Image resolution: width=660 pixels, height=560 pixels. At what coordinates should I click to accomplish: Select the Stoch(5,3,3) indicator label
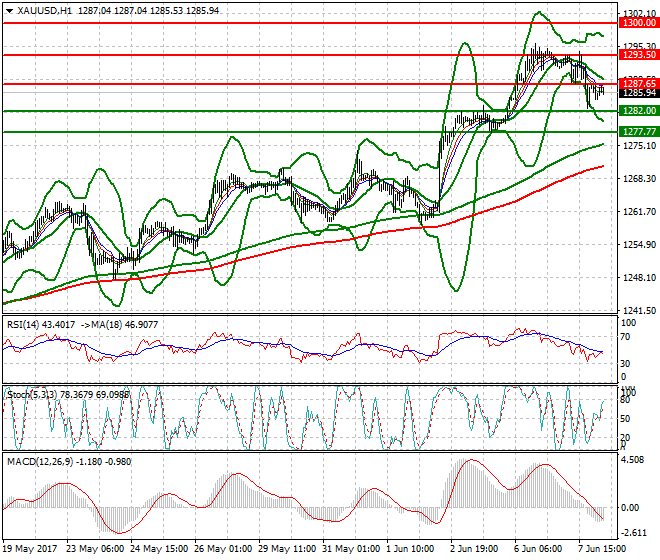point(68,395)
